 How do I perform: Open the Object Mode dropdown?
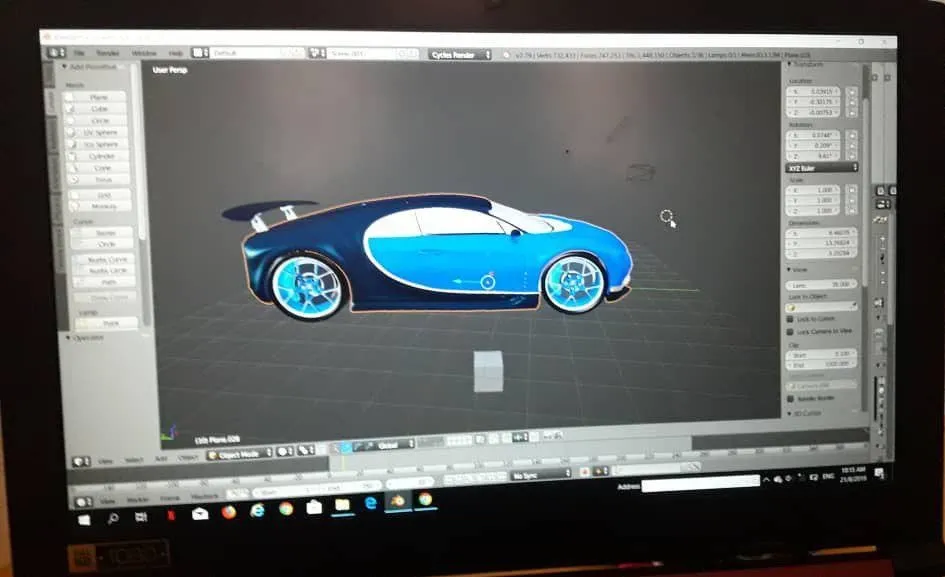[x=240, y=454]
